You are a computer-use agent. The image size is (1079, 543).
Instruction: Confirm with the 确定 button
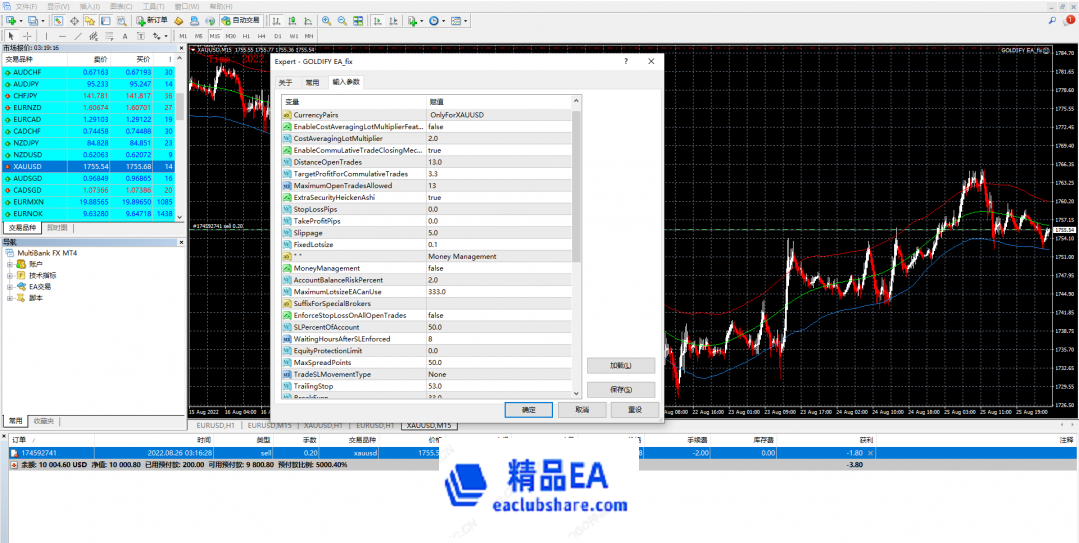click(x=528, y=409)
